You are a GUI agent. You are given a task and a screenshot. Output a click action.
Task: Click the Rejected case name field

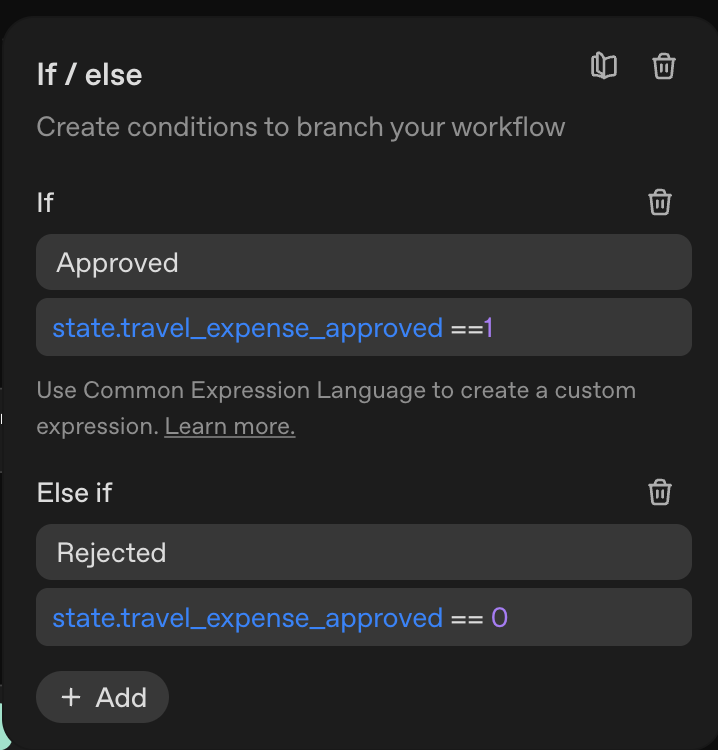pos(363,553)
